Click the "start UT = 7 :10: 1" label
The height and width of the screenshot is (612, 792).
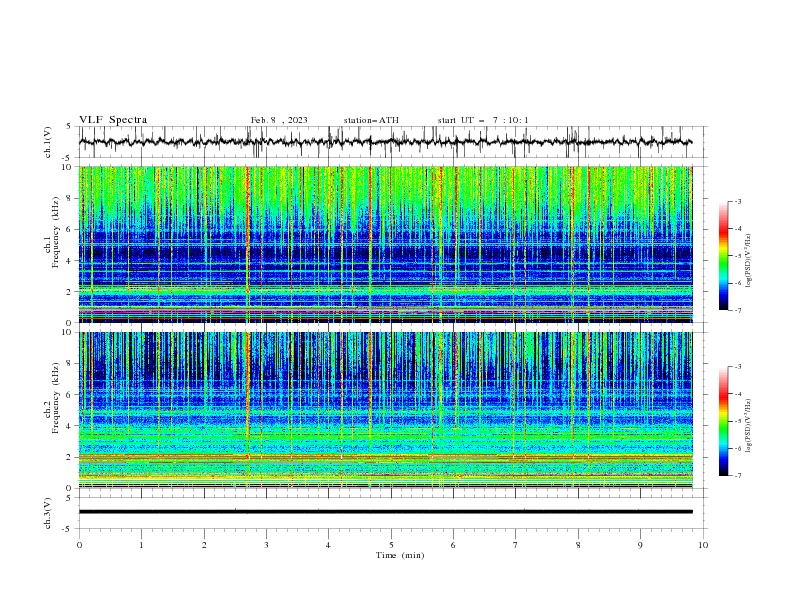click(483, 120)
